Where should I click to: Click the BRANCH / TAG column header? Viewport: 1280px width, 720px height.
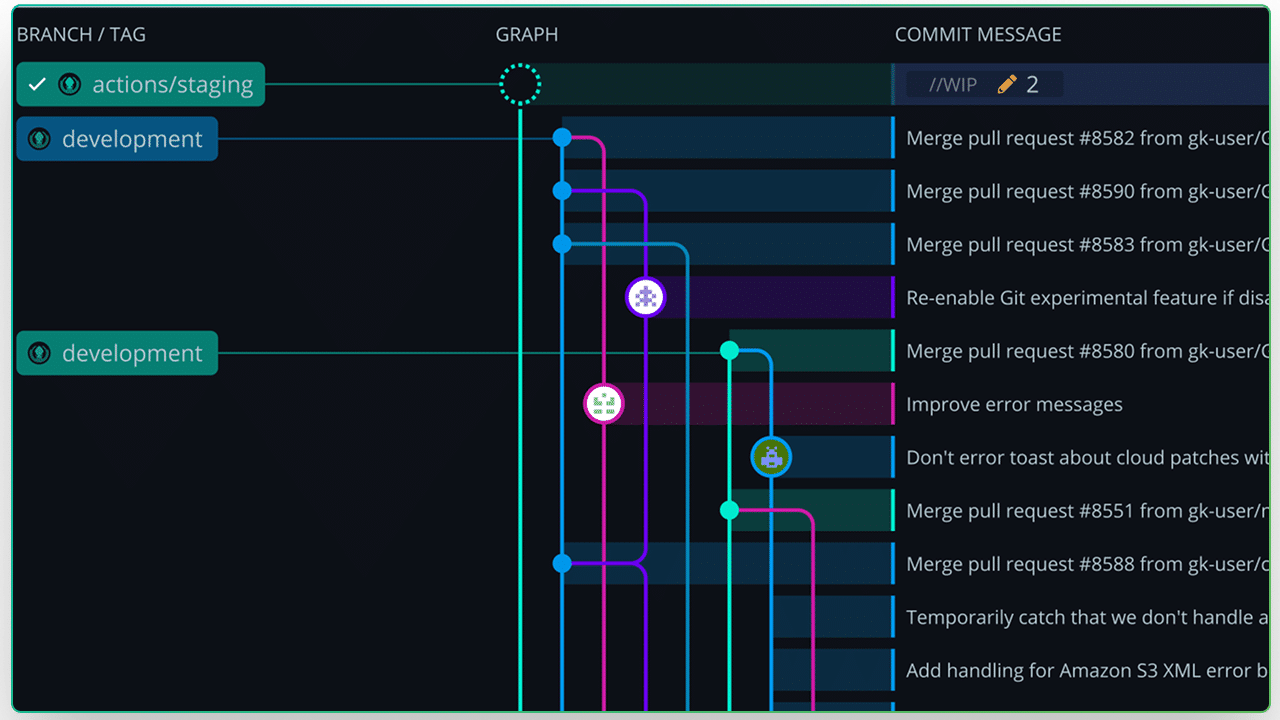[81, 34]
